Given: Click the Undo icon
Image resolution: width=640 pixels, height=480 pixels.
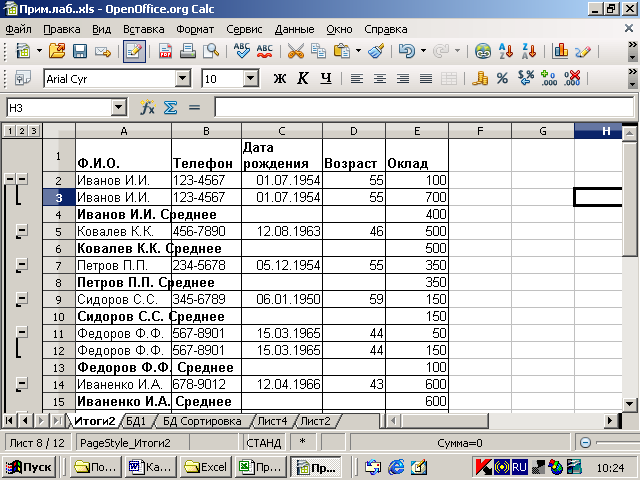Looking at the screenshot, I should click(407, 51).
